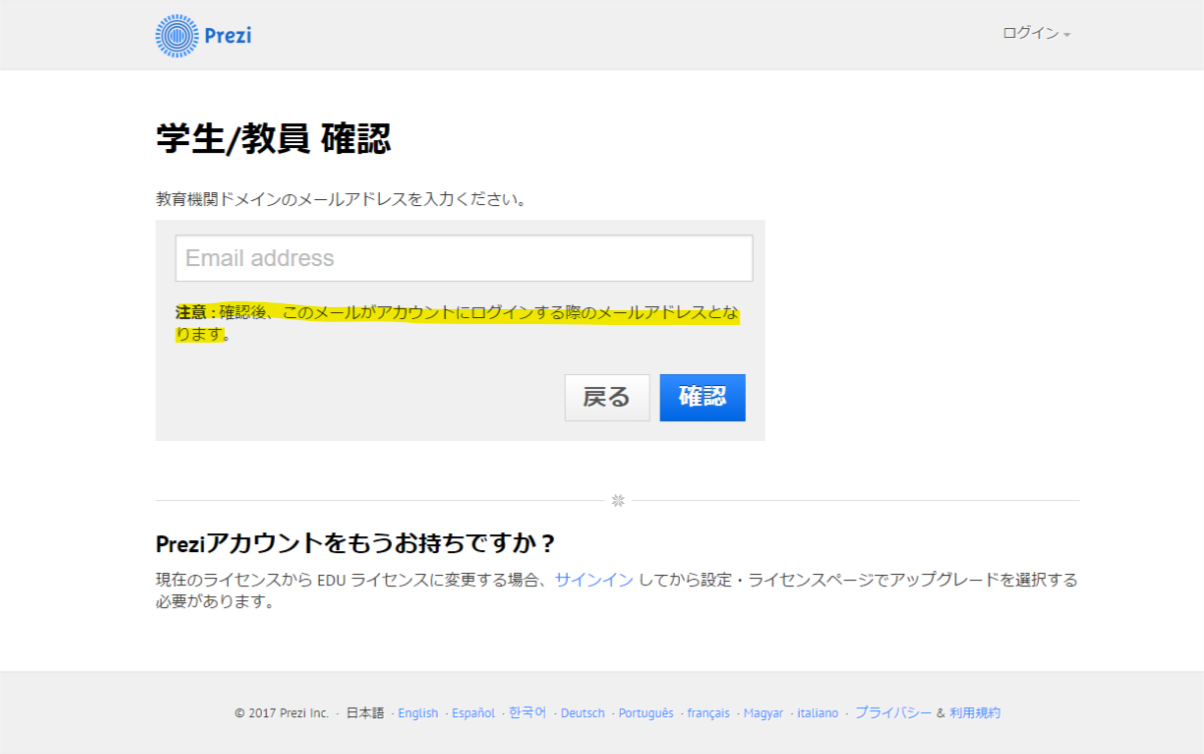Switch language to français
This screenshot has width=1204, height=754.
(x=708, y=713)
